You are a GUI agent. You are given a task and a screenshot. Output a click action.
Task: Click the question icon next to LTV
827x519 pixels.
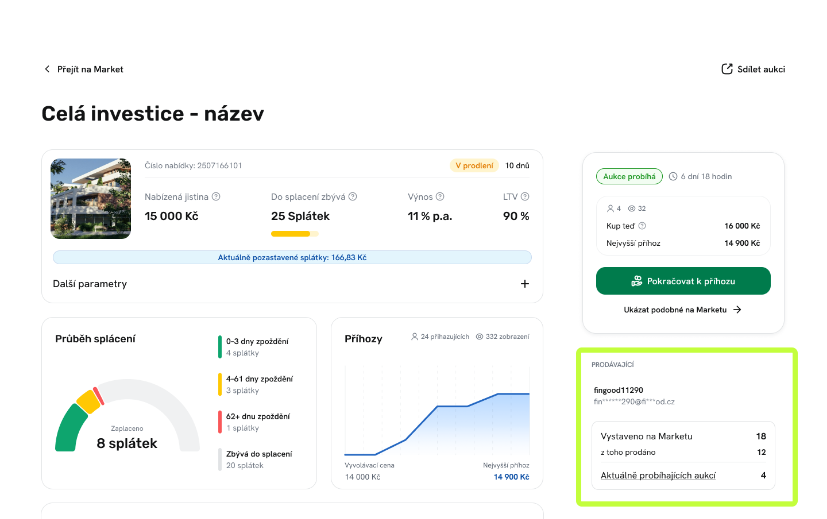(525, 197)
